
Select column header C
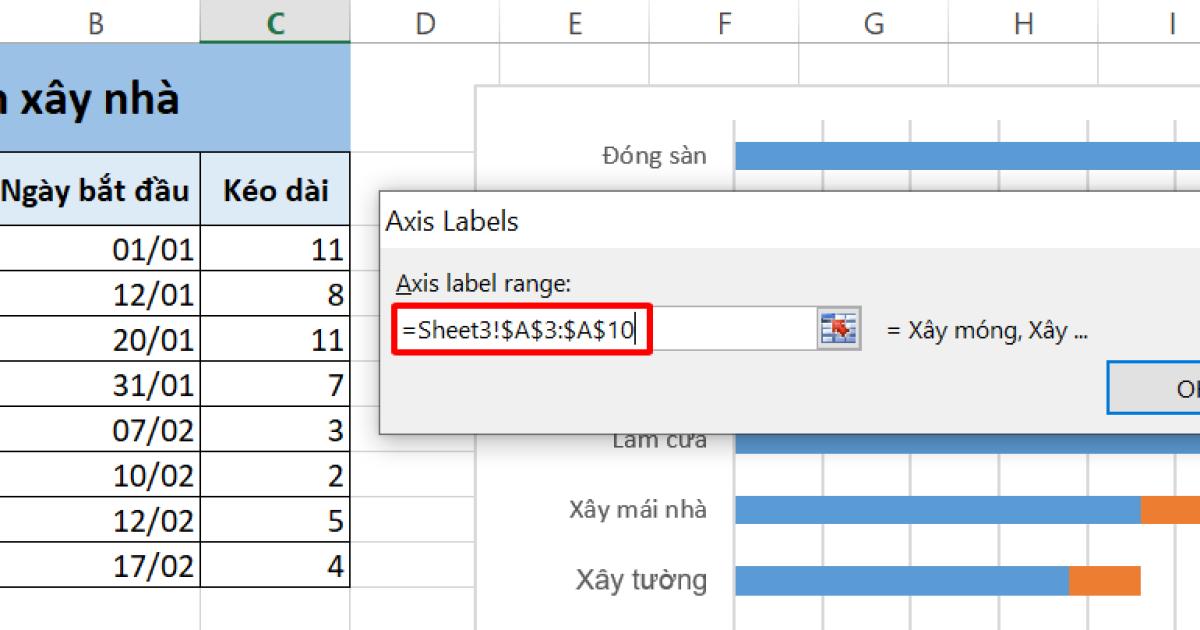pyautogui.click(x=276, y=20)
